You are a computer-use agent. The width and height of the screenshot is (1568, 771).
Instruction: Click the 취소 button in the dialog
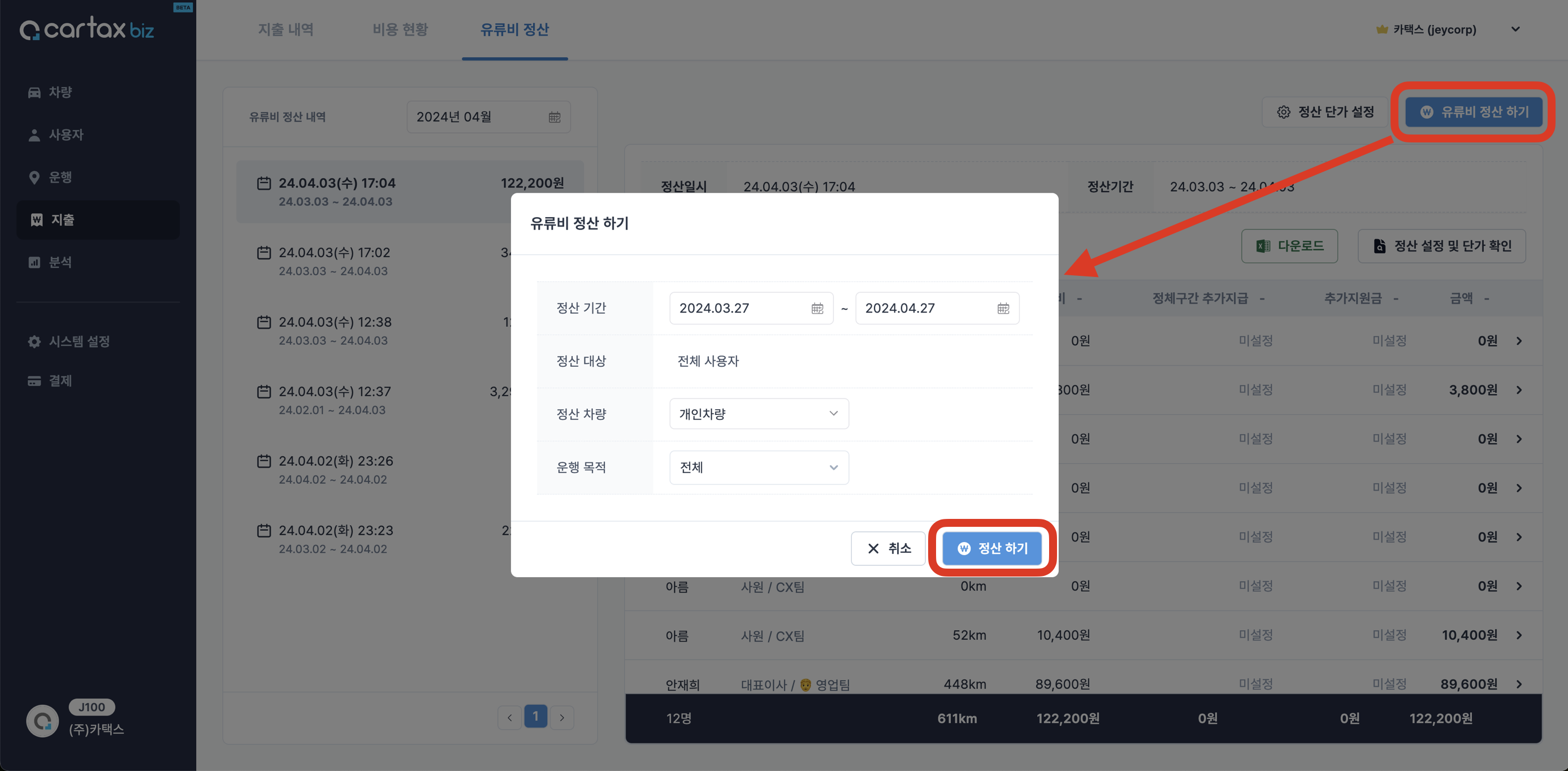tap(888, 548)
